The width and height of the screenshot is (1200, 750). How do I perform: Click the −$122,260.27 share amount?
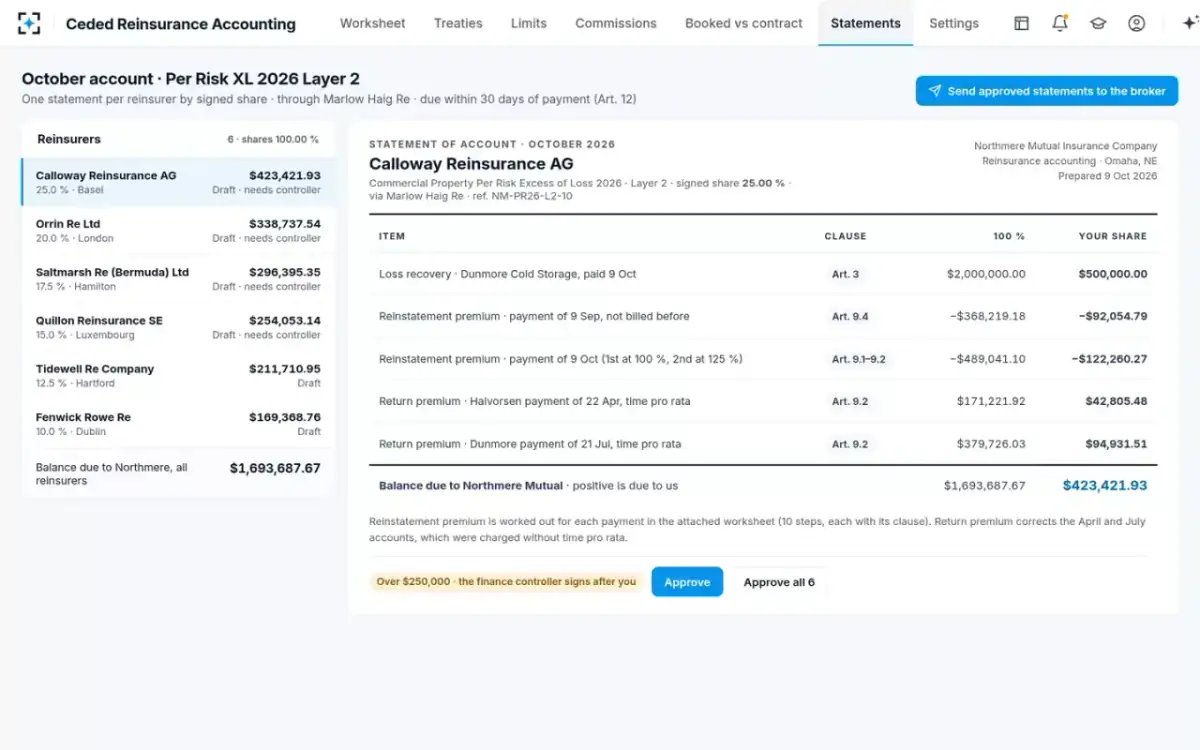[x=1110, y=359]
